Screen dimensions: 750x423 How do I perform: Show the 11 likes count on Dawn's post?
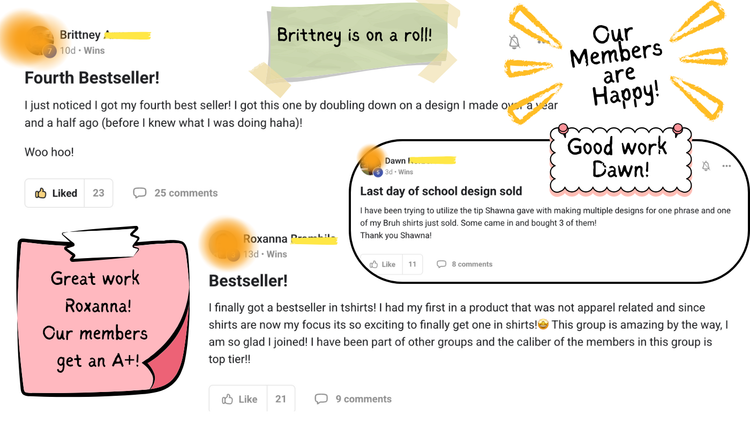click(412, 264)
